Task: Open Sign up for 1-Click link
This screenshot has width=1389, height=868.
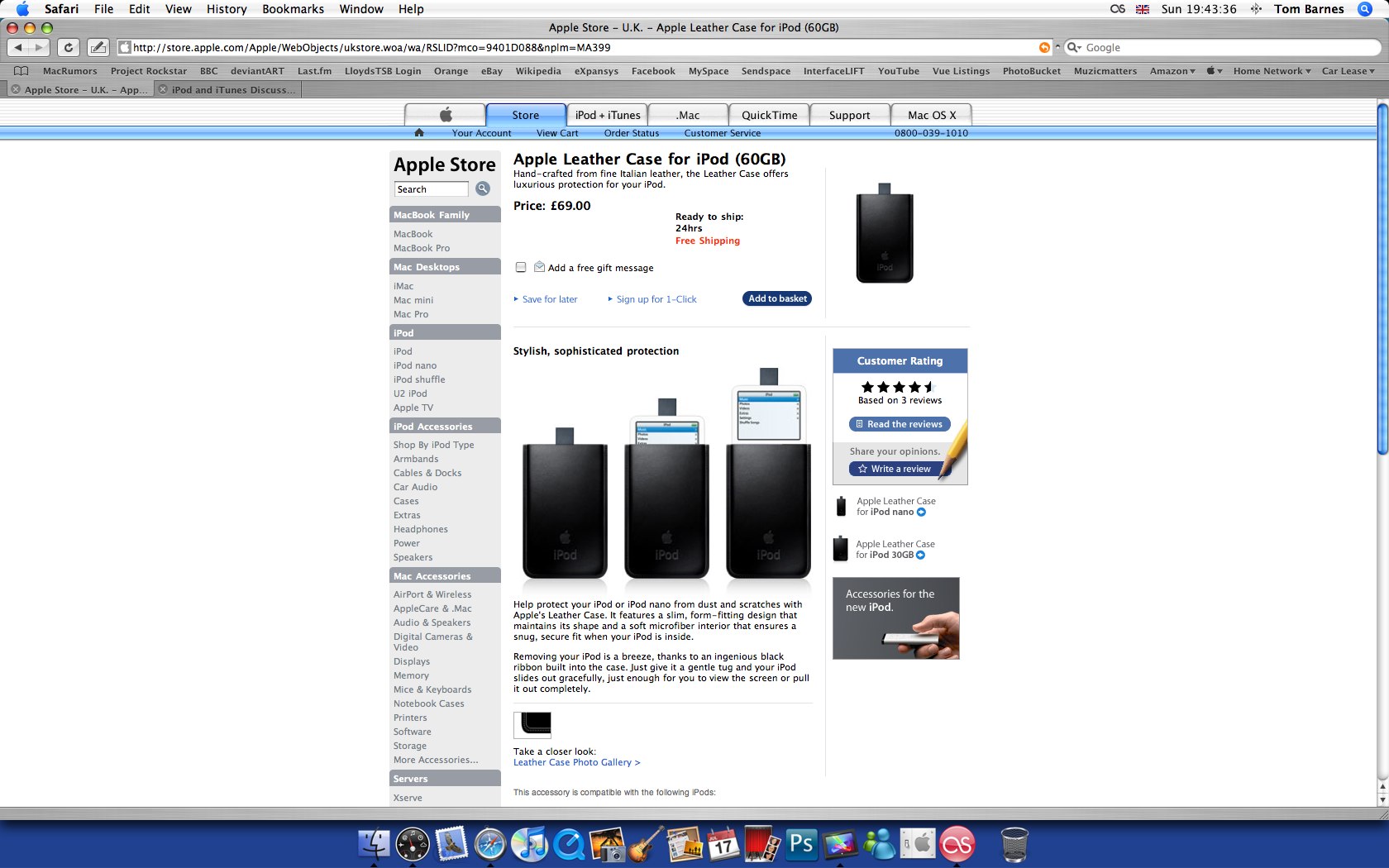Action: tap(656, 299)
